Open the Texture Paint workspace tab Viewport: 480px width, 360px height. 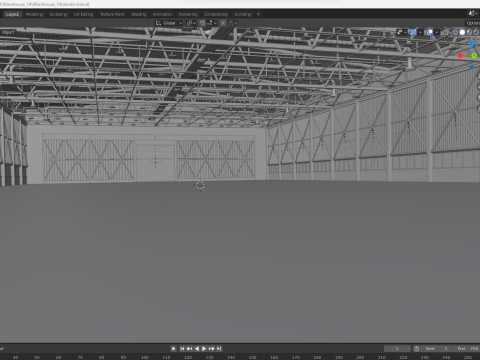[112, 14]
